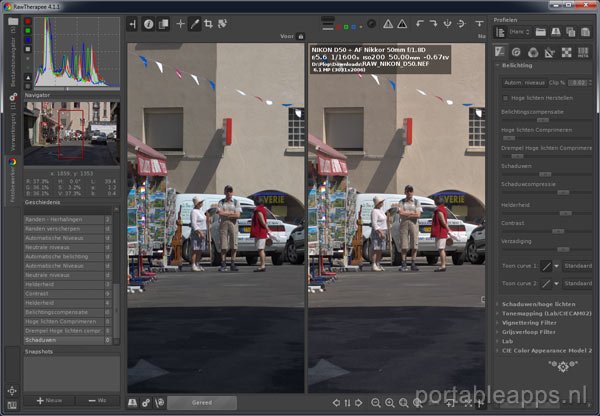Hide green histogram channel

(x=28, y=31)
